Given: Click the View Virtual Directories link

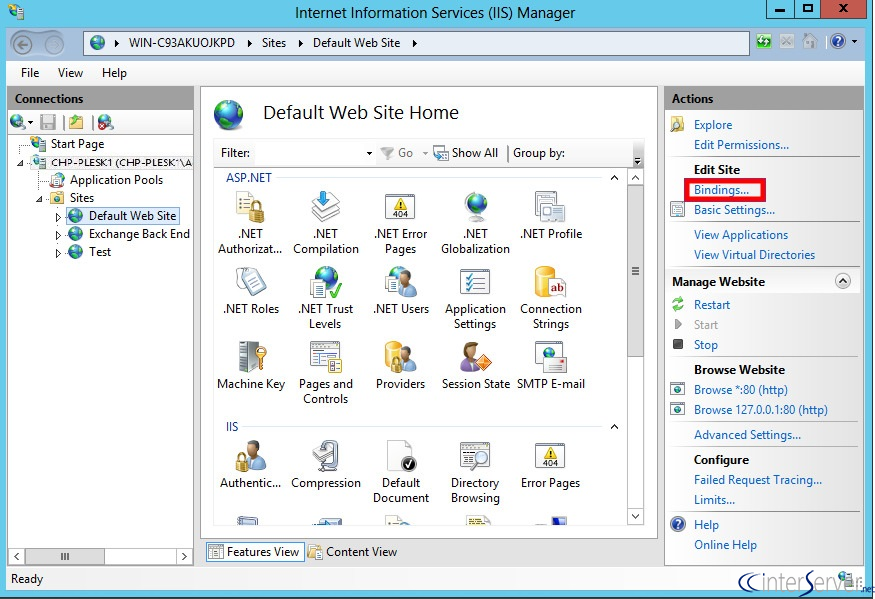Looking at the screenshot, I should pyautogui.click(x=754, y=255).
